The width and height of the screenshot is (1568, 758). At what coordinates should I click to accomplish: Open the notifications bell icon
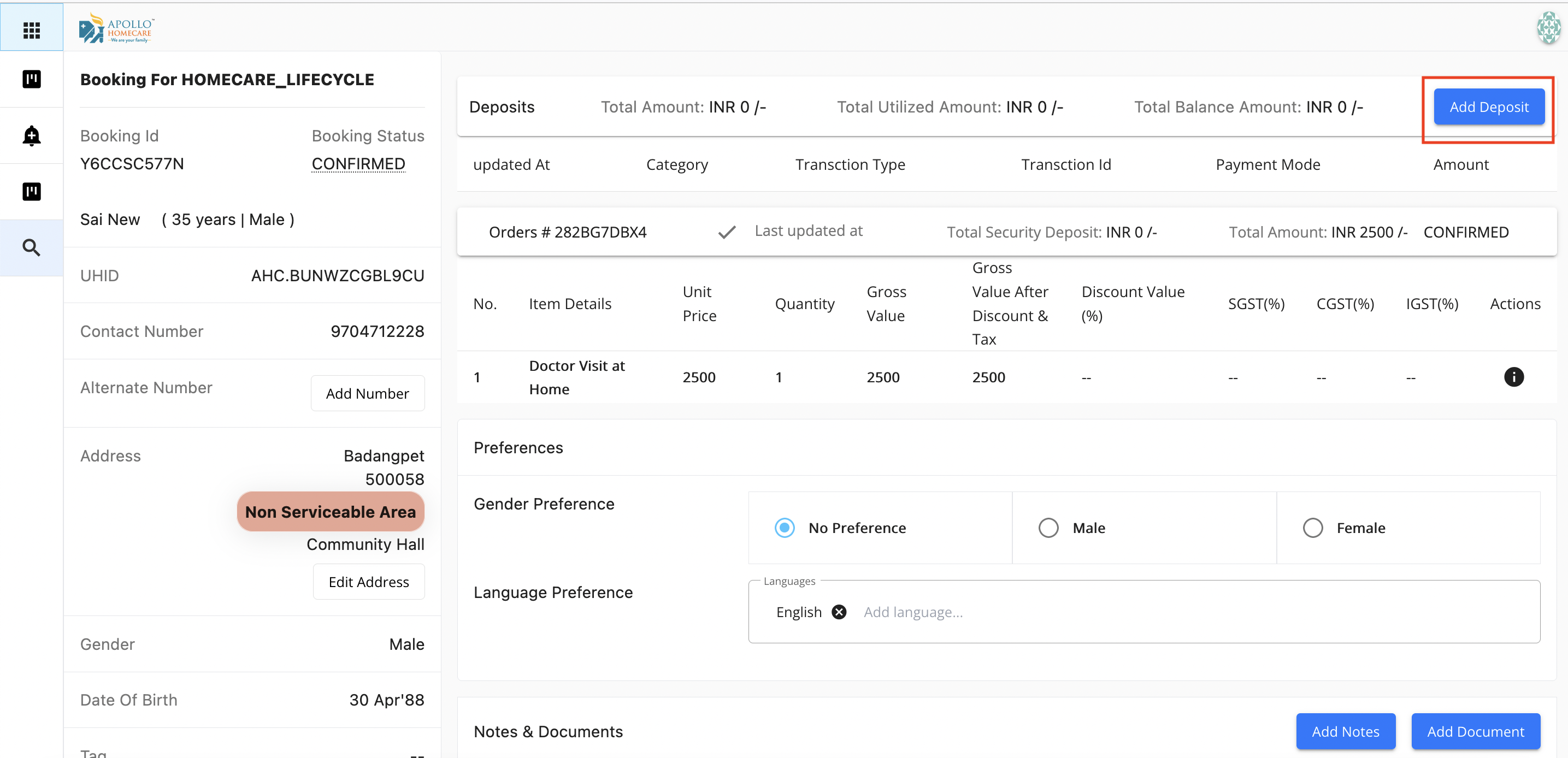pyautogui.click(x=31, y=135)
